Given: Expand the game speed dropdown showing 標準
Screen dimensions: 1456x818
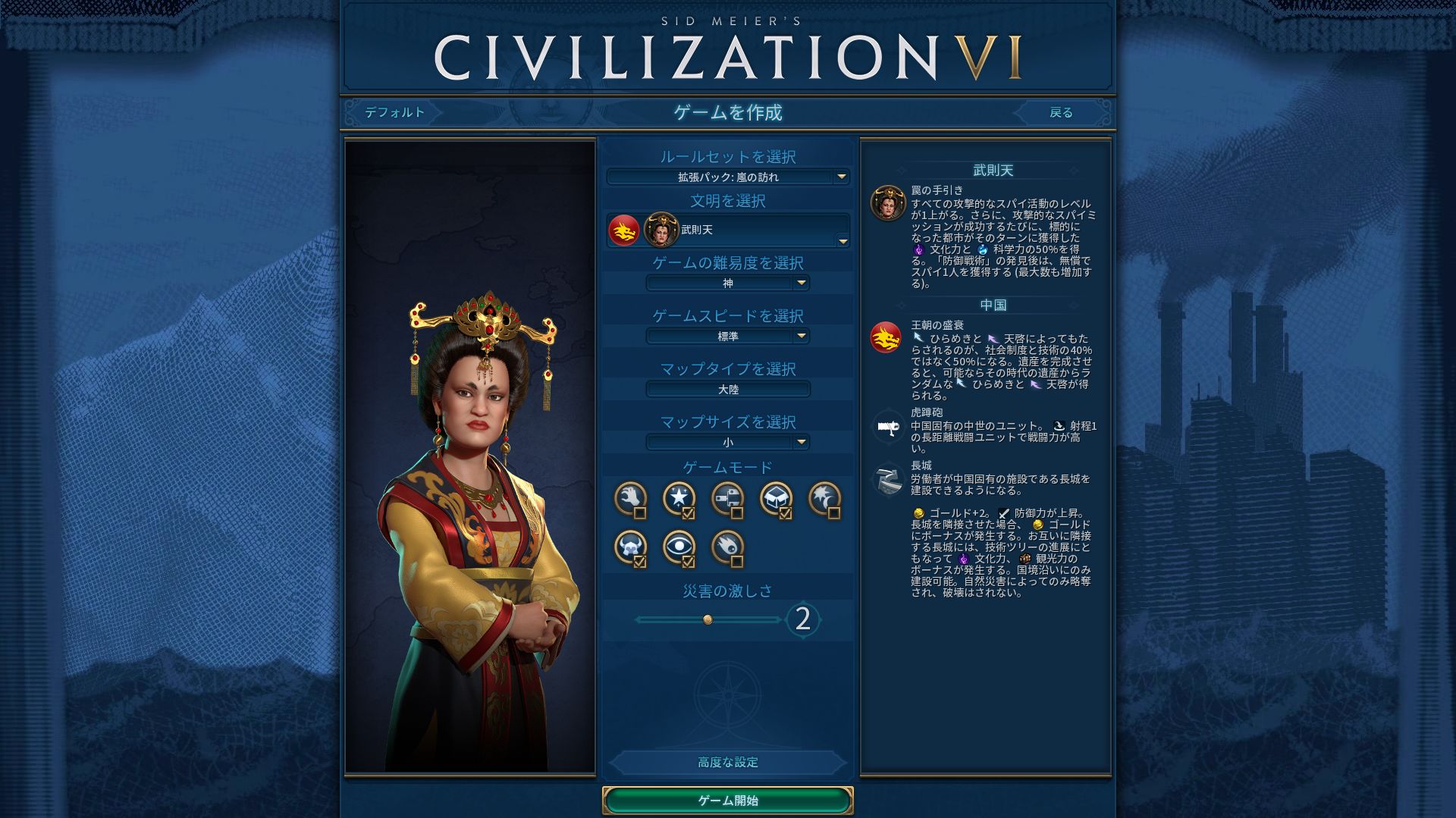Looking at the screenshot, I should 728,336.
